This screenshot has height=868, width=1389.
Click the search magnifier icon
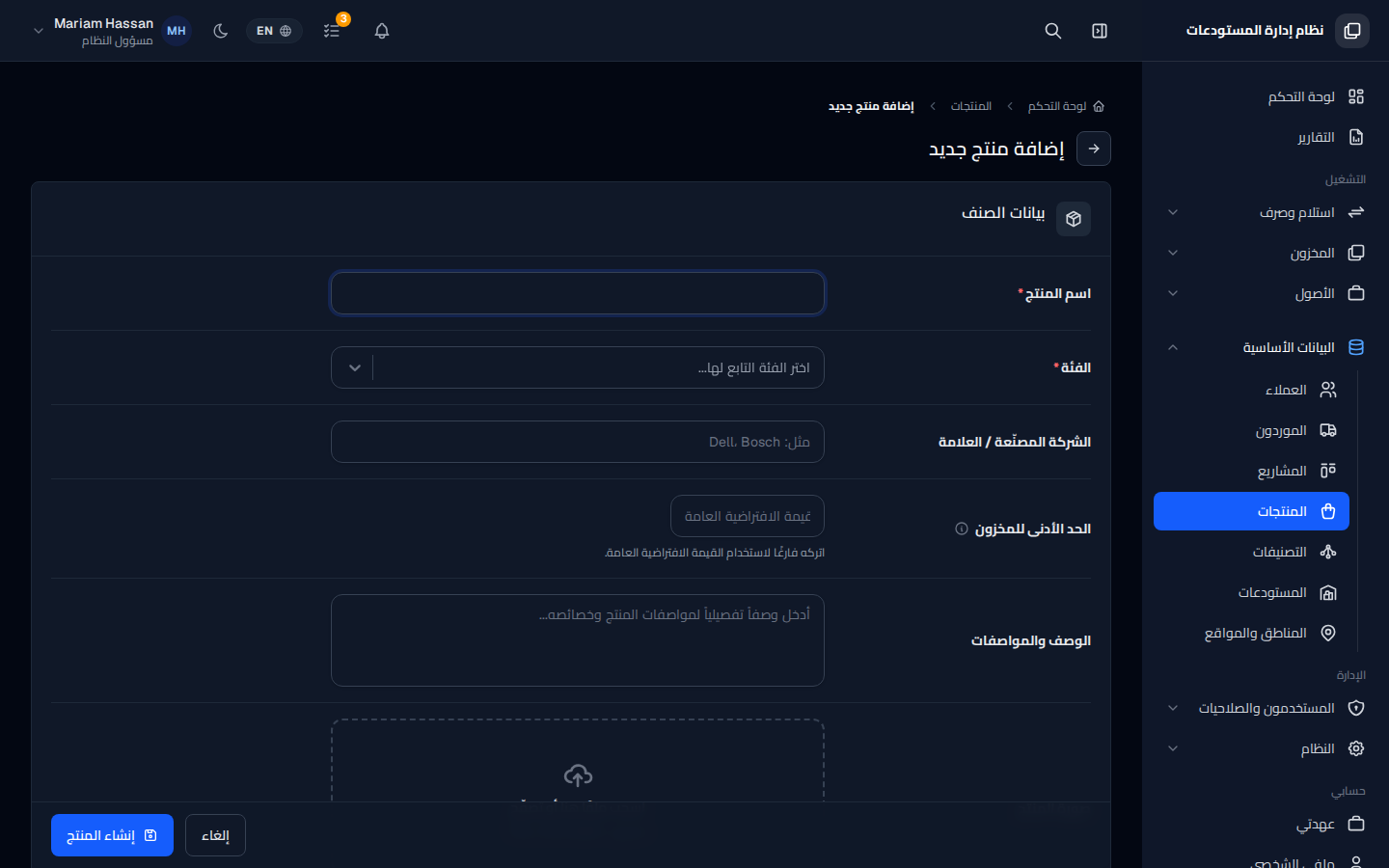coord(1053,31)
